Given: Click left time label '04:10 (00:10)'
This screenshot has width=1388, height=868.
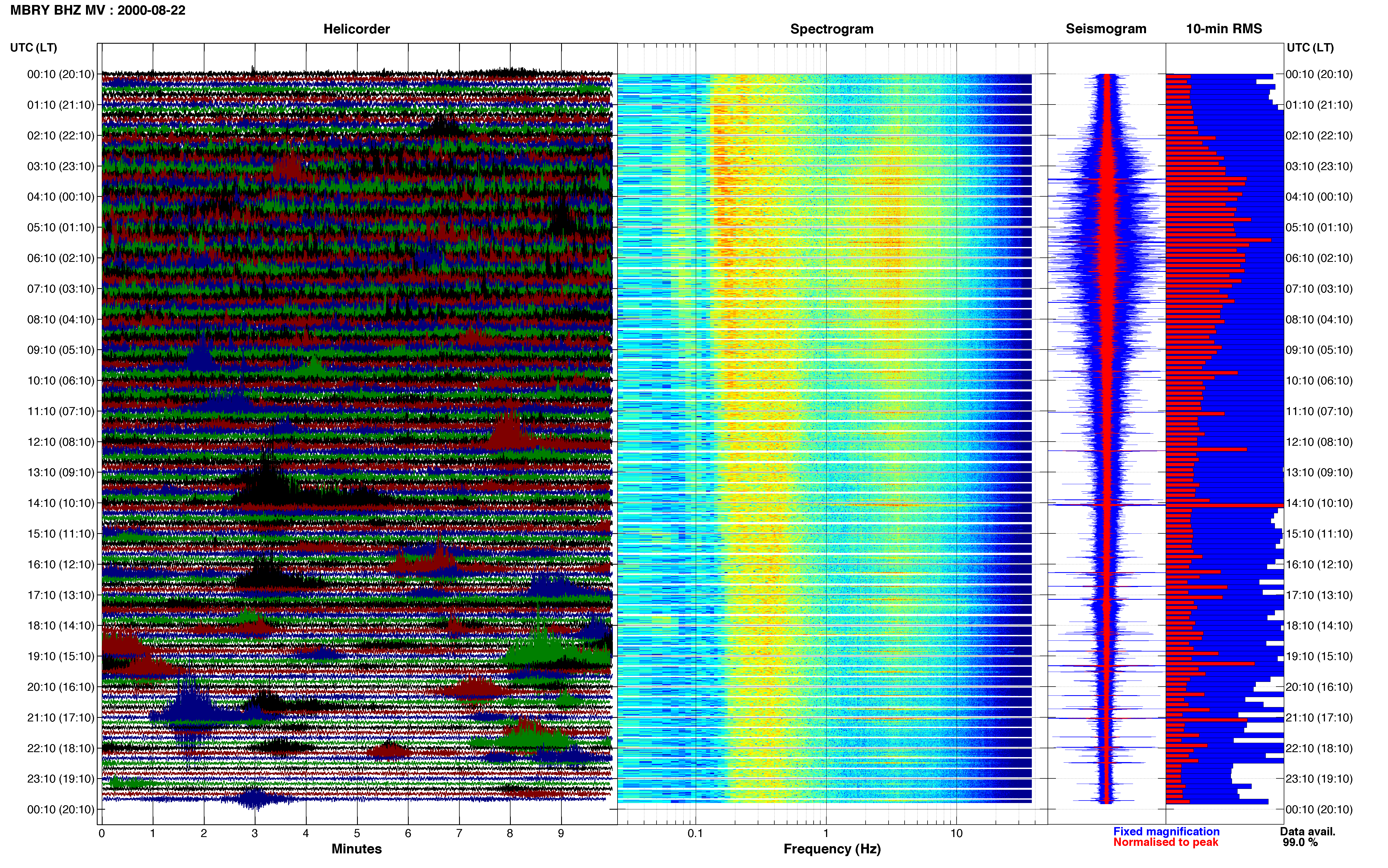Looking at the screenshot, I should tap(61, 197).
